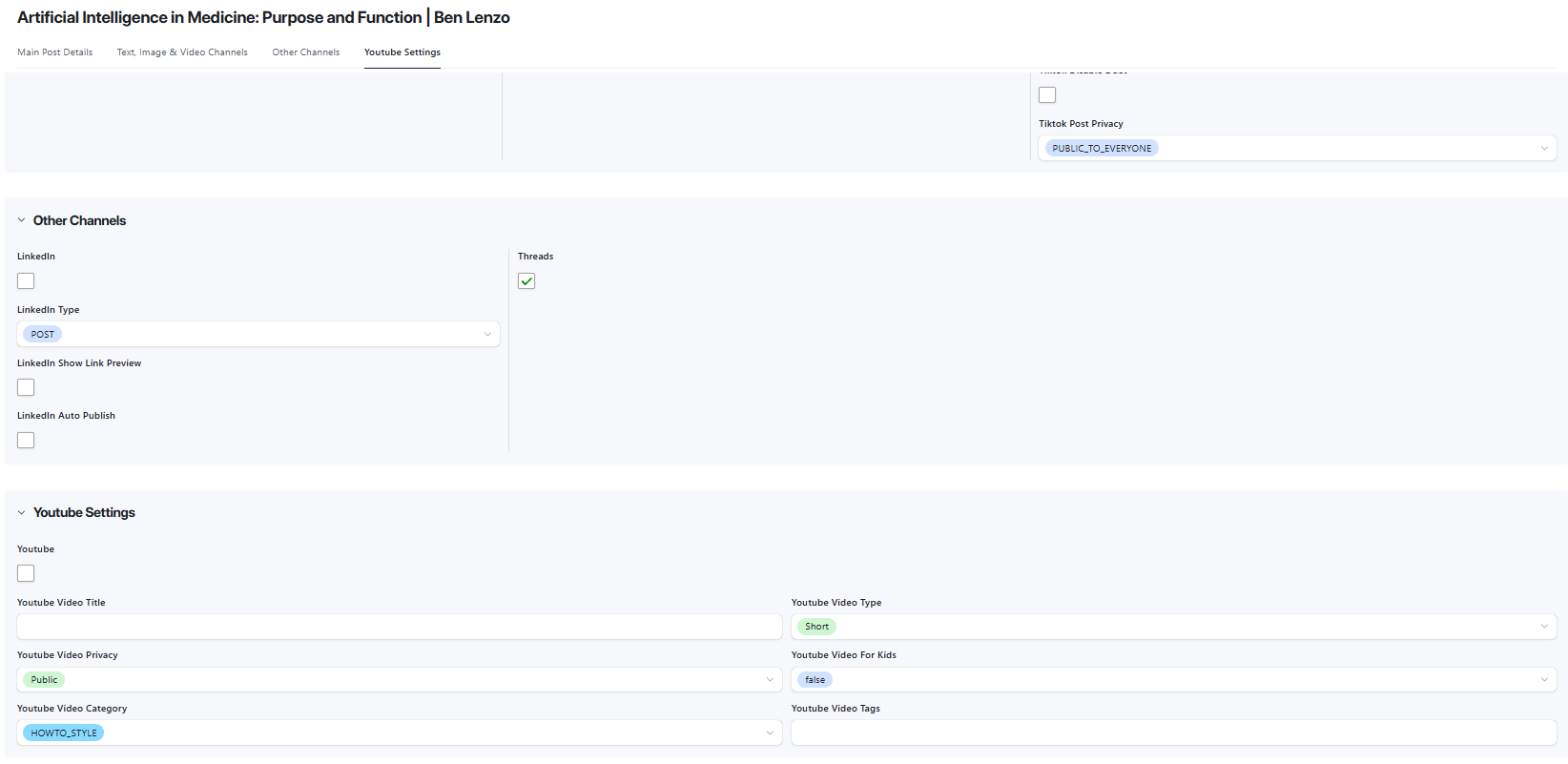The width and height of the screenshot is (1568, 764).
Task: Open the Youtube Video Type dropdown
Action: (1173, 627)
